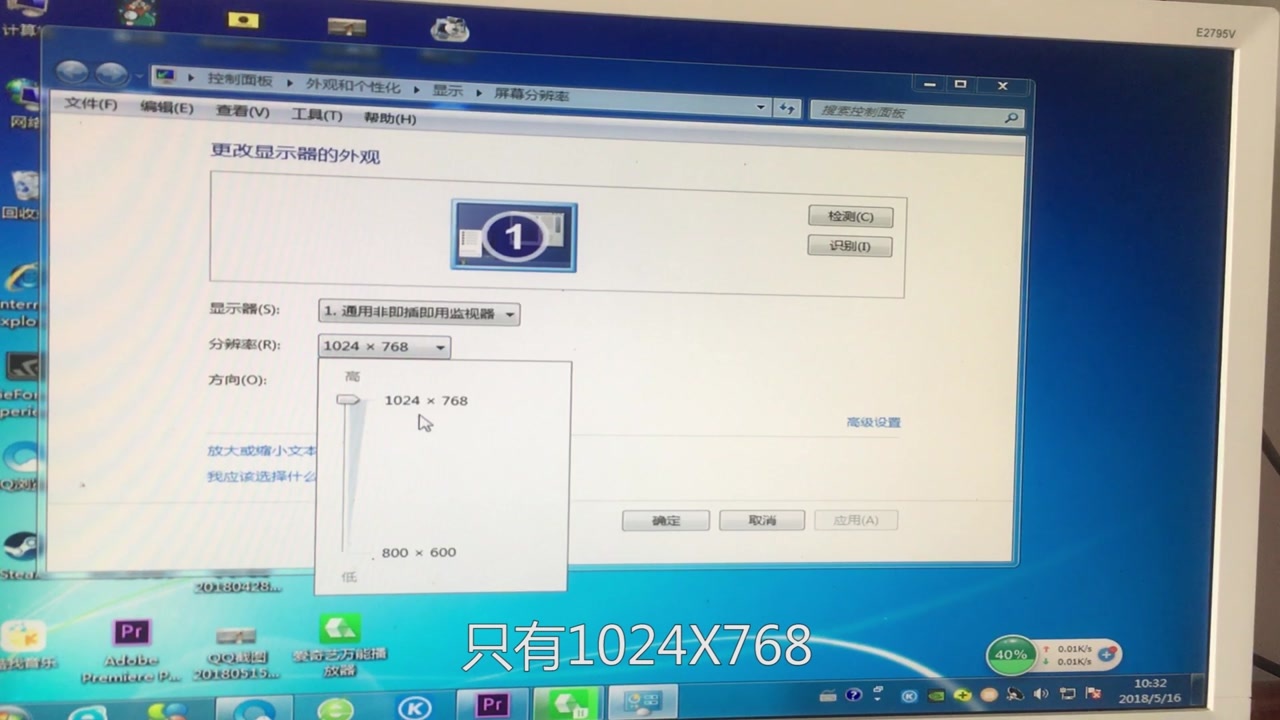The width and height of the screenshot is (1280, 720).
Task: Open Internet Explorer desktop shortcut
Action: tap(20, 294)
